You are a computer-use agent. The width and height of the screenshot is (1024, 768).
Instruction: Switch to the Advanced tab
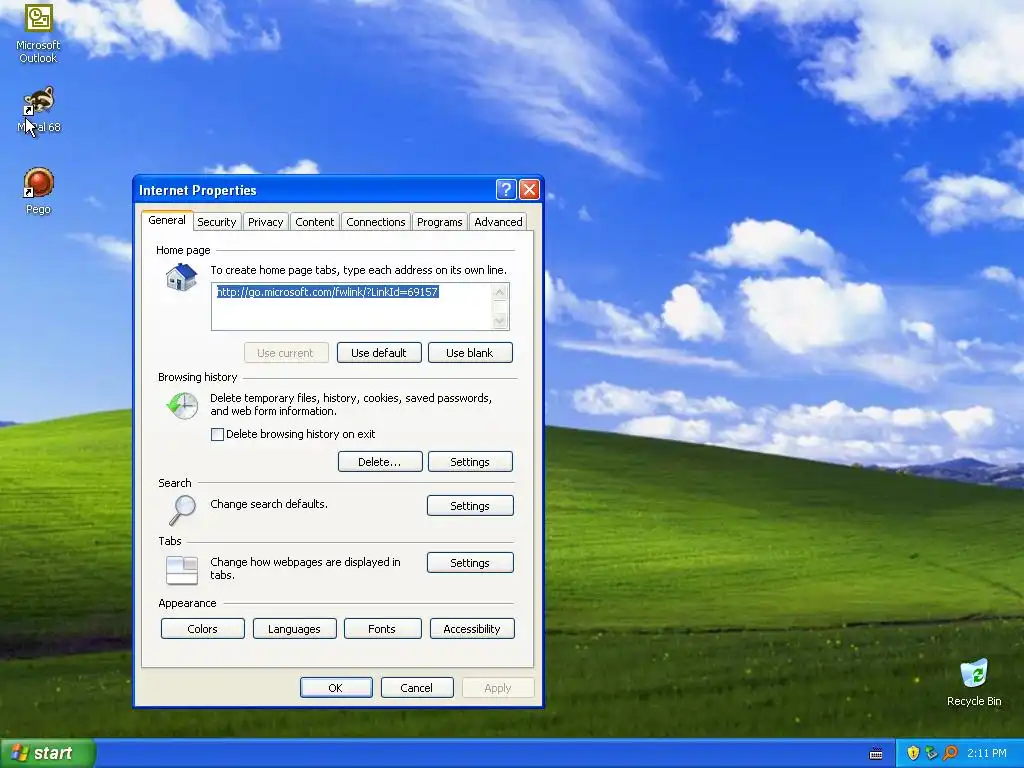pyautogui.click(x=498, y=222)
